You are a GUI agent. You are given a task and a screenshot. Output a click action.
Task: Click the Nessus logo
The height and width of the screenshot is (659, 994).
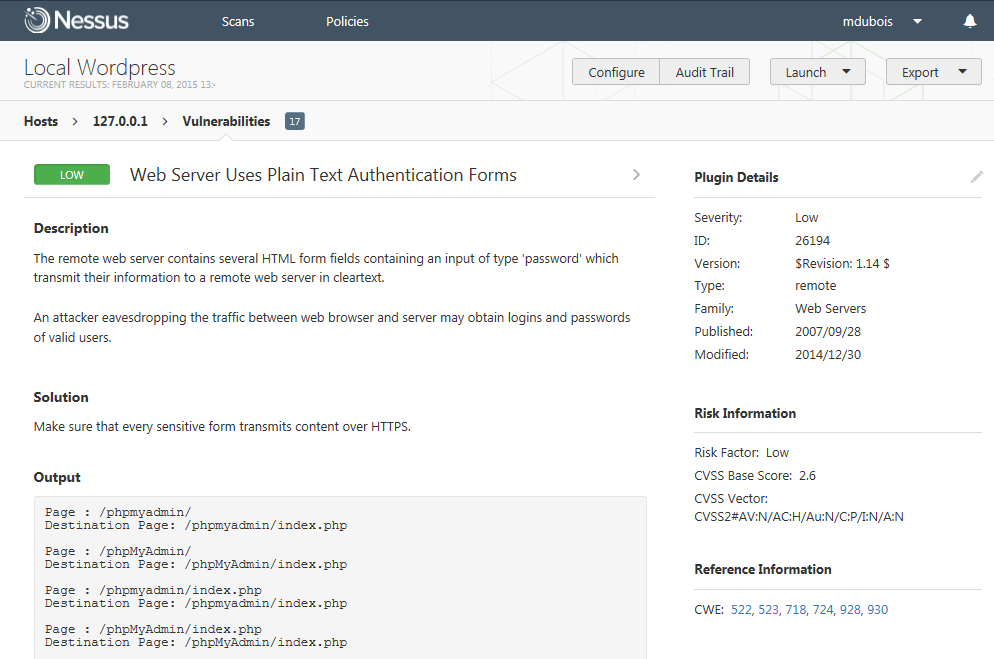[x=76, y=20]
